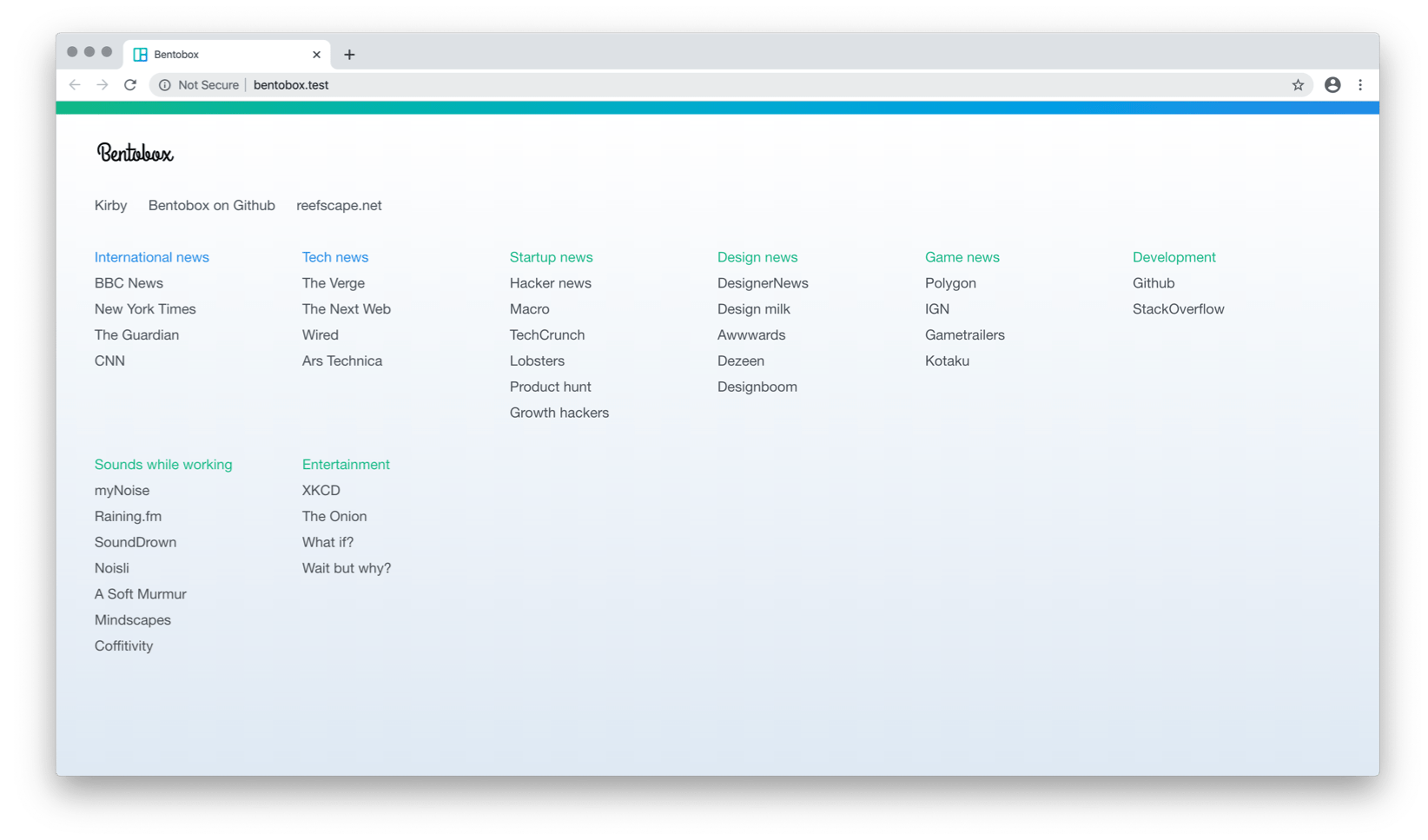Open Awwwards link
Screen dimensions: 1428x840
click(751, 335)
